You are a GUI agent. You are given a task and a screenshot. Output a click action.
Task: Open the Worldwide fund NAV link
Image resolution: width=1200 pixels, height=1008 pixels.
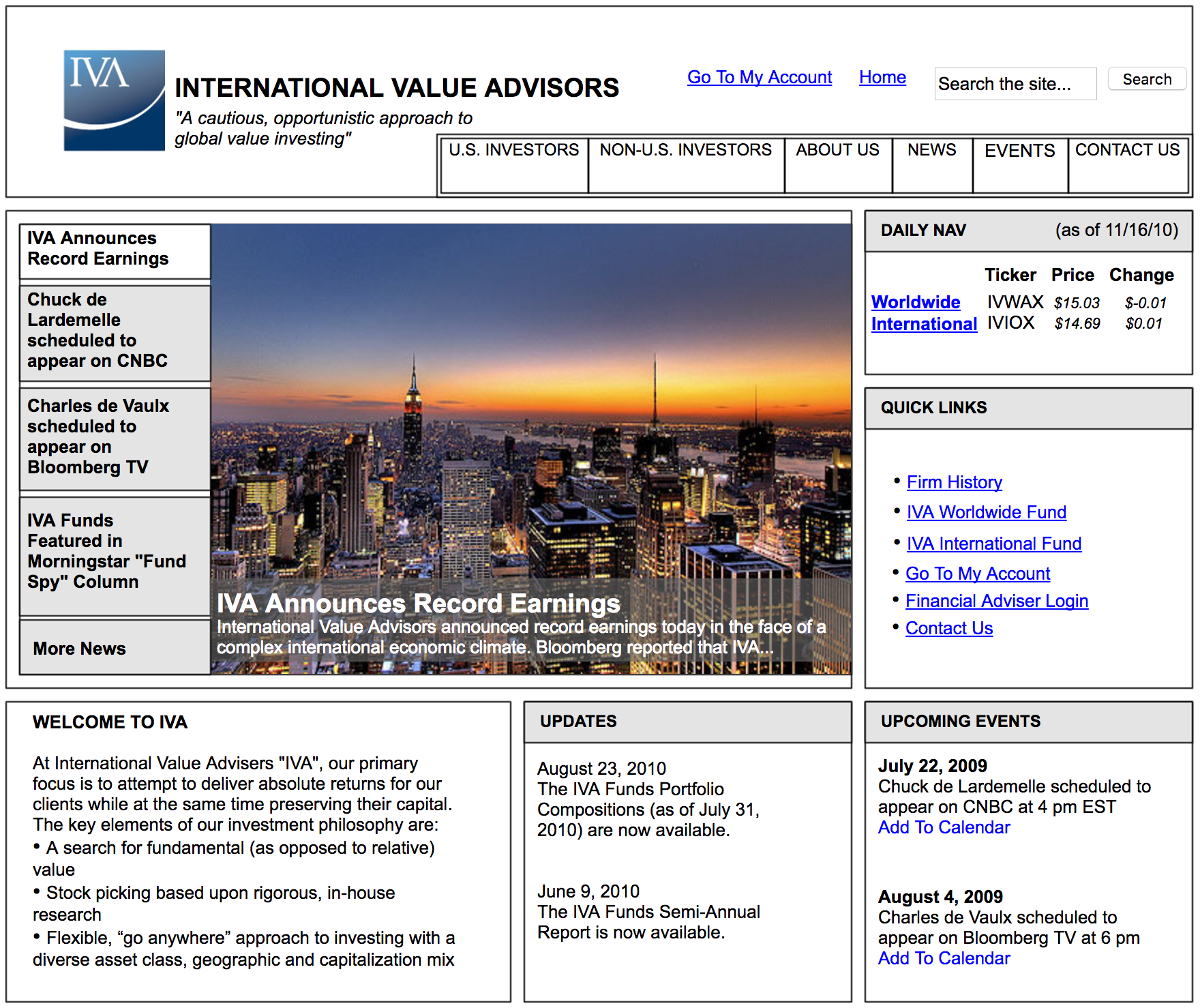pyautogui.click(x=916, y=302)
